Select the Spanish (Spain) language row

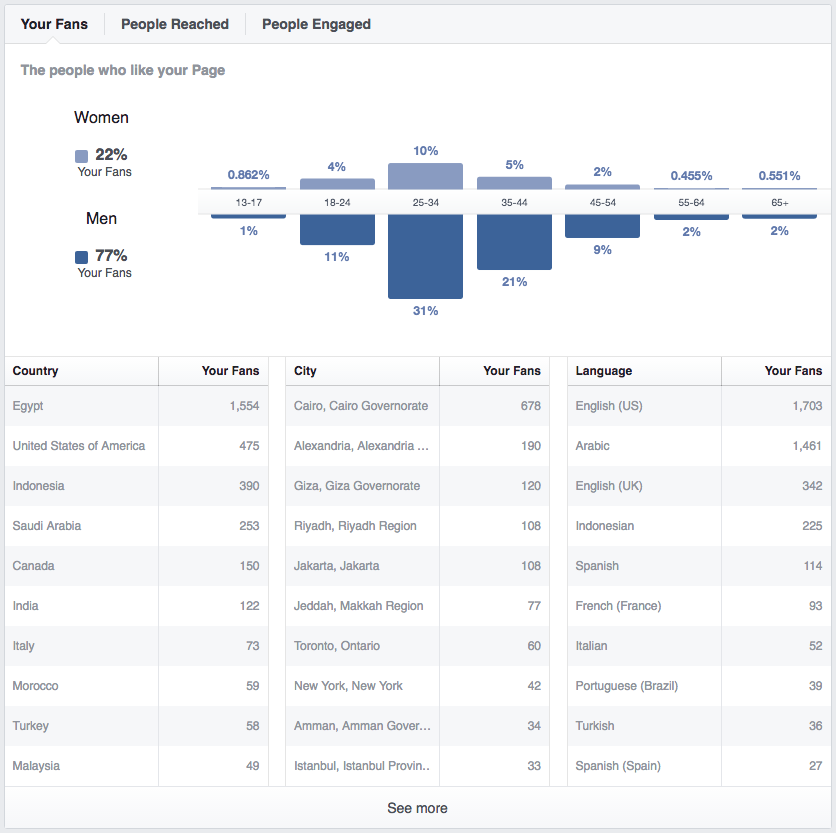(x=699, y=766)
